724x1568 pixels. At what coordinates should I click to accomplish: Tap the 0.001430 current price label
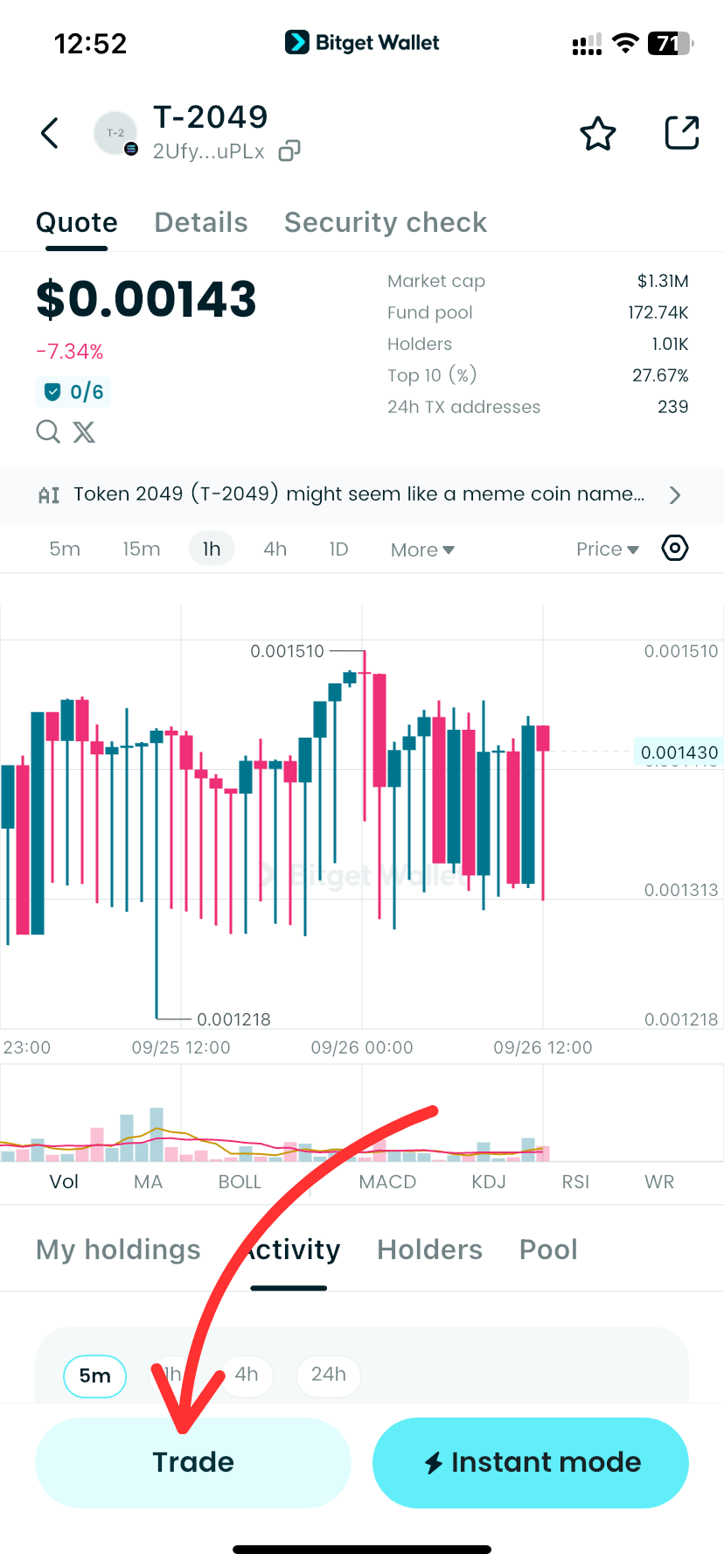[679, 752]
